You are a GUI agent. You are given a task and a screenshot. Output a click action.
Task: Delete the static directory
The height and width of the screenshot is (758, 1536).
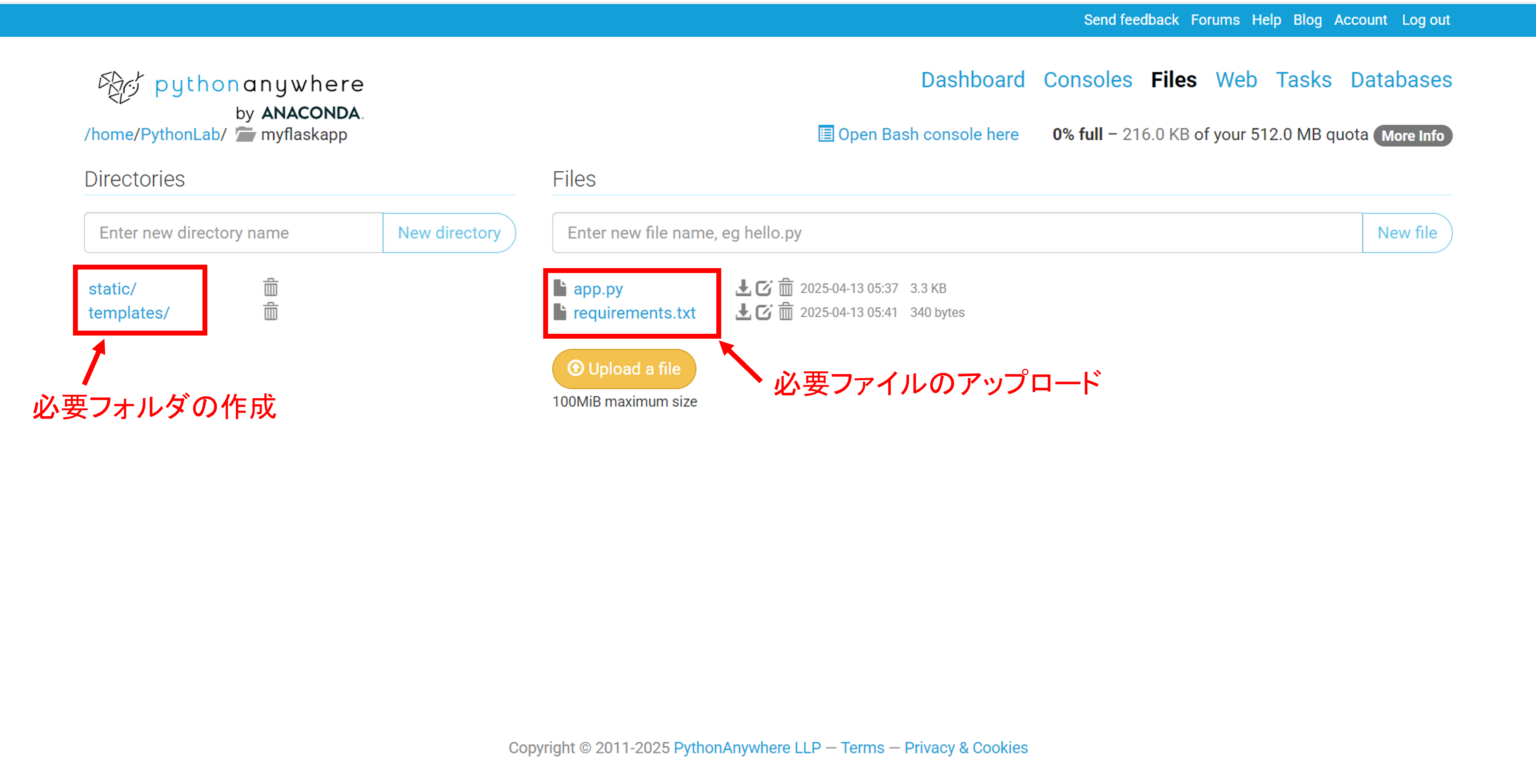click(x=270, y=288)
